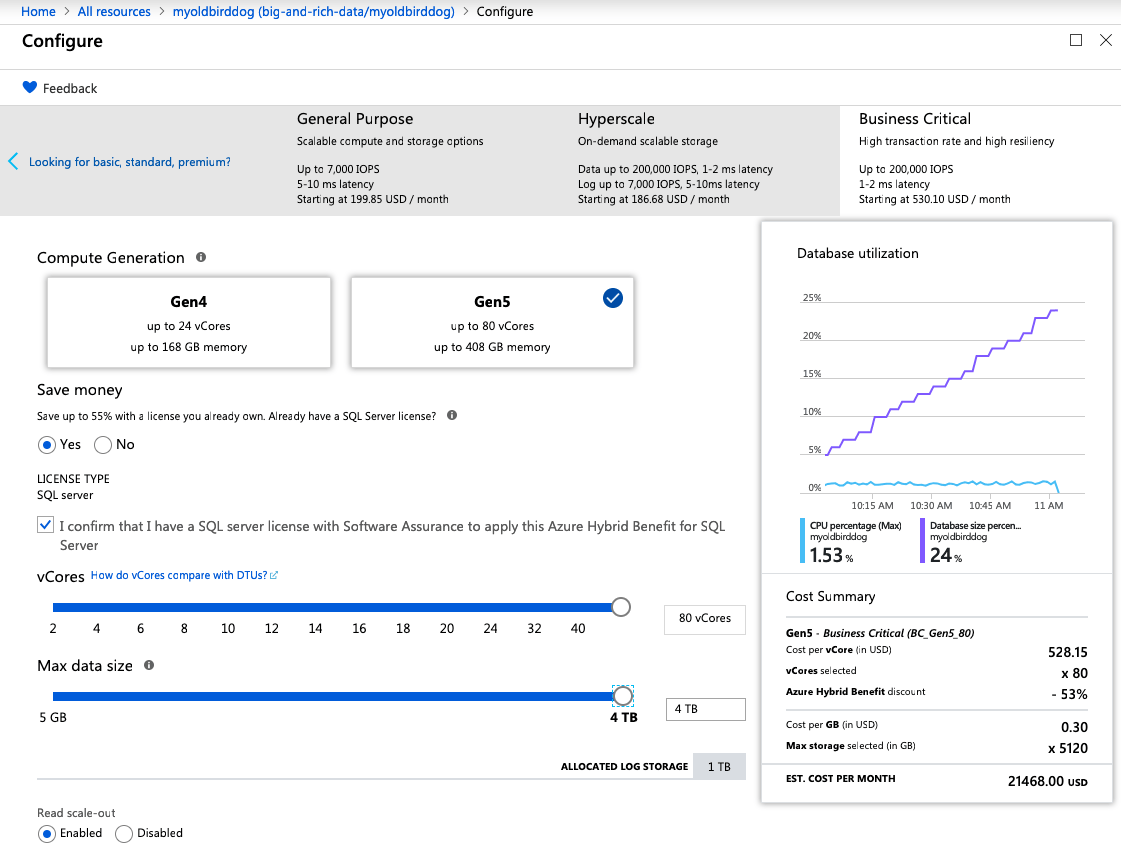Click the vCores slider handle
This screenshot has height=849, width=1121.
[x=621, y=607]
